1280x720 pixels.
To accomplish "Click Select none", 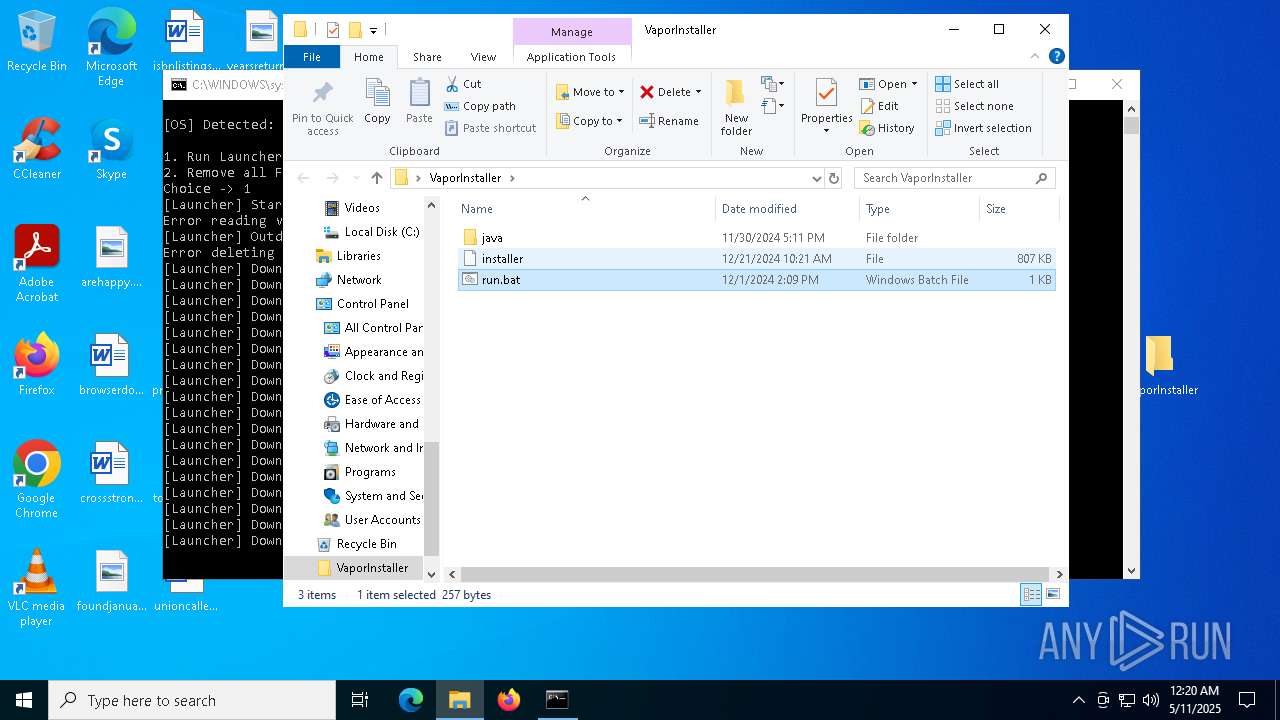I will tap(974, 106).
